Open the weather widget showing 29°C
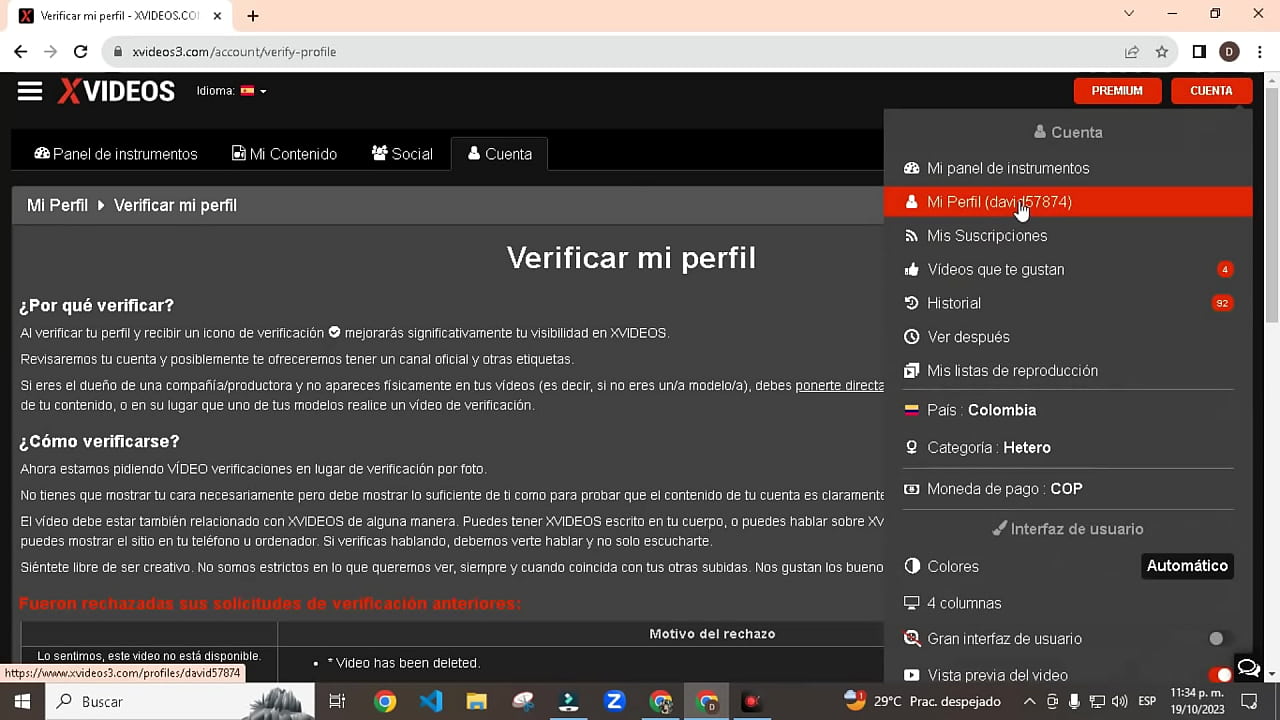The image size is (1280, 720). coord(921,701)
